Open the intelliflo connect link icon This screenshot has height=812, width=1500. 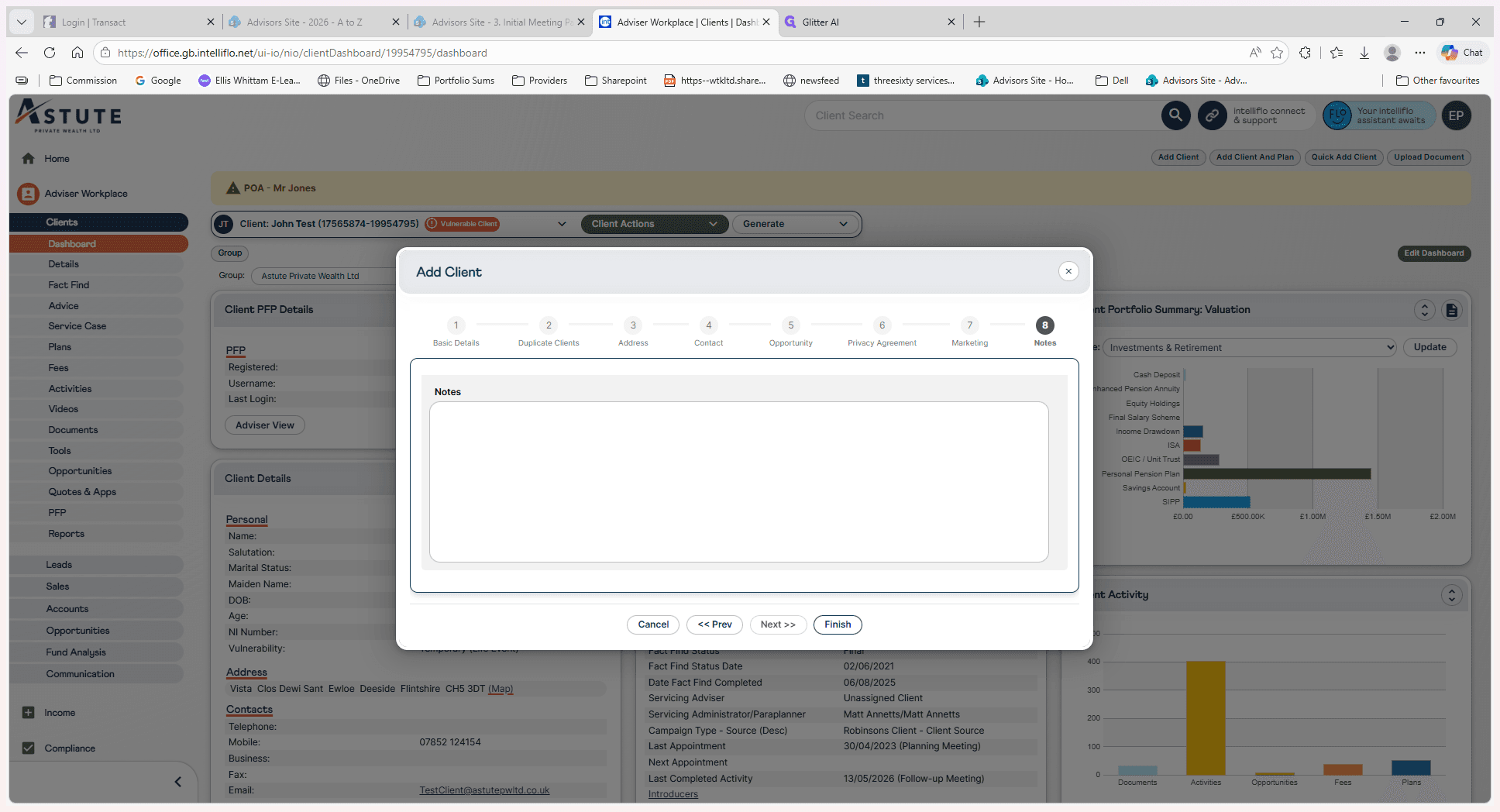tap(1212, 115)
